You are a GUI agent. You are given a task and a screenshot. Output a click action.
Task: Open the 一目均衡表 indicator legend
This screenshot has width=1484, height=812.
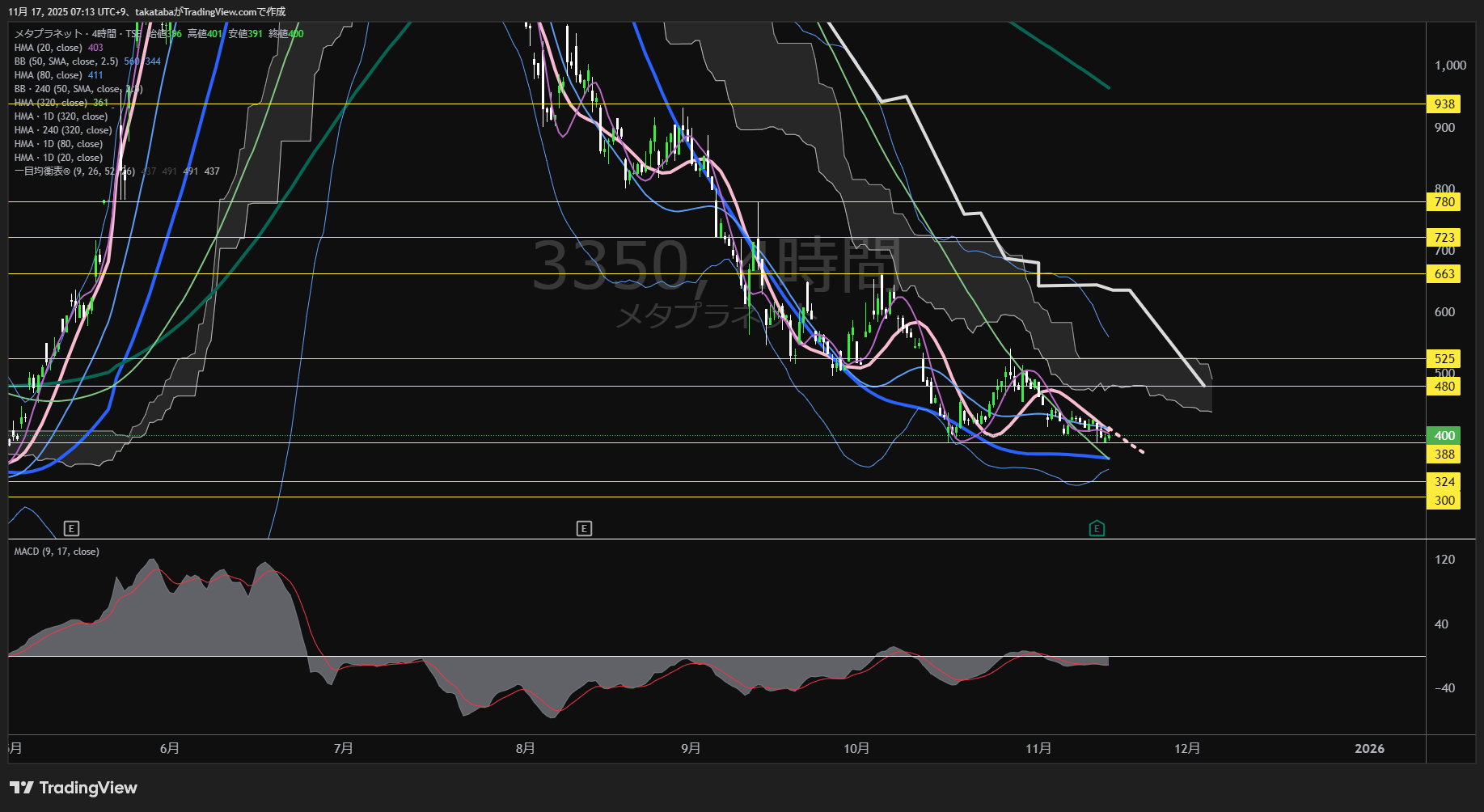pyautogui.click(x=74, y=171)
